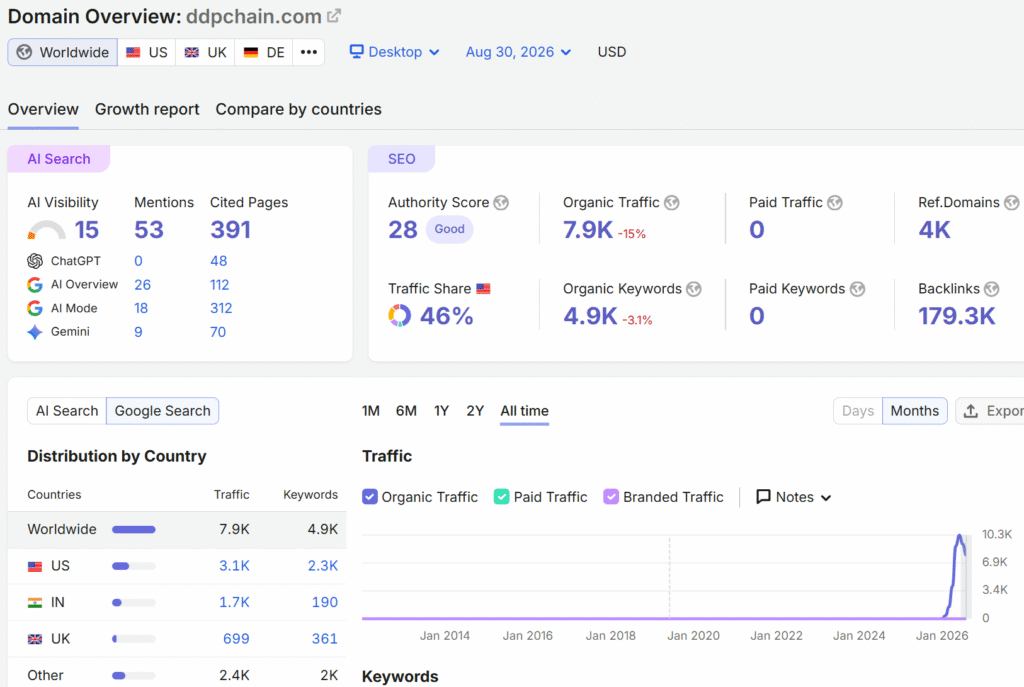The width and height of the screenshot is (1024, 687).
Task: Select the UK region button
Action: (x=205, y=52)
